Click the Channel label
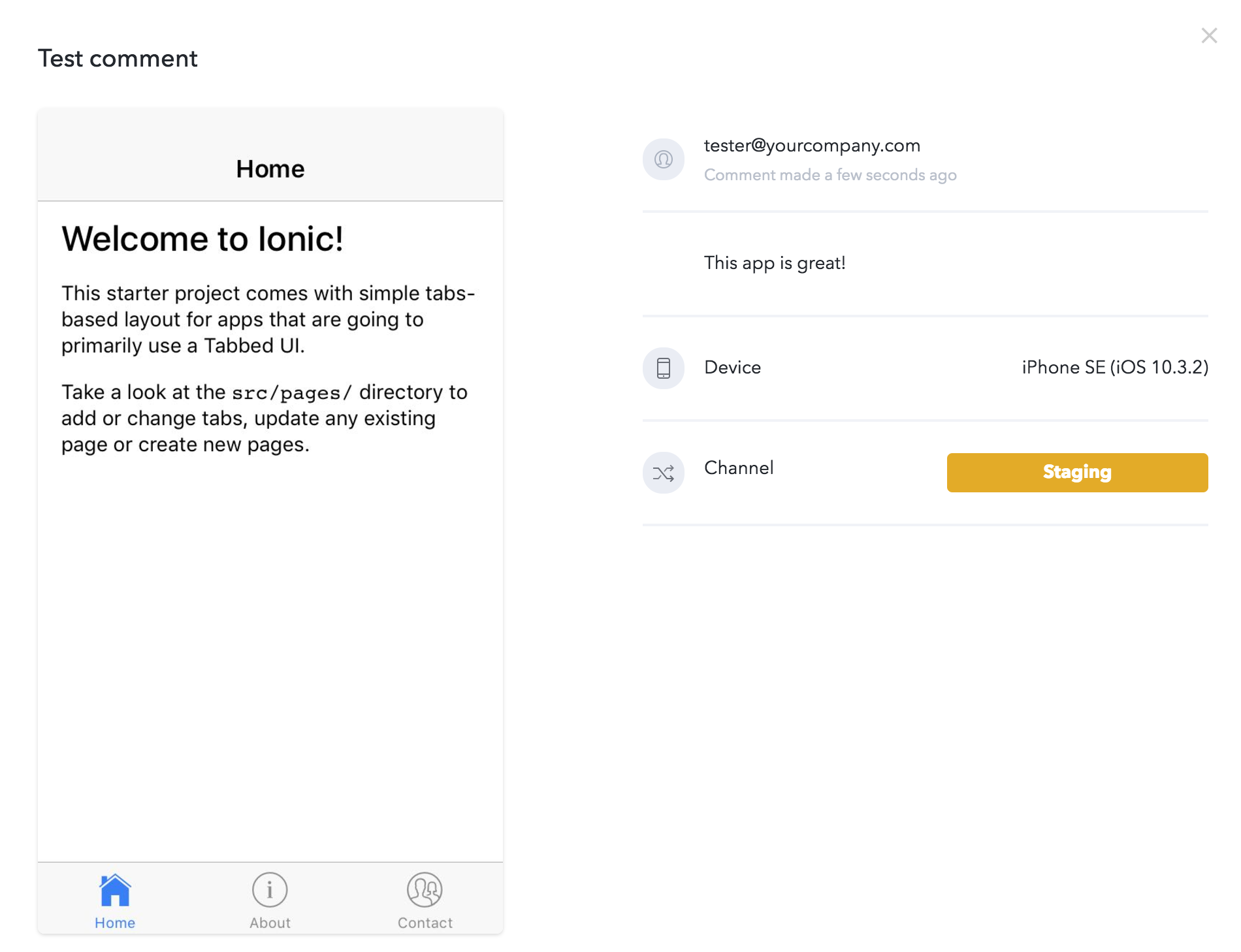1241x952 pixels. [x=739, y=468]
